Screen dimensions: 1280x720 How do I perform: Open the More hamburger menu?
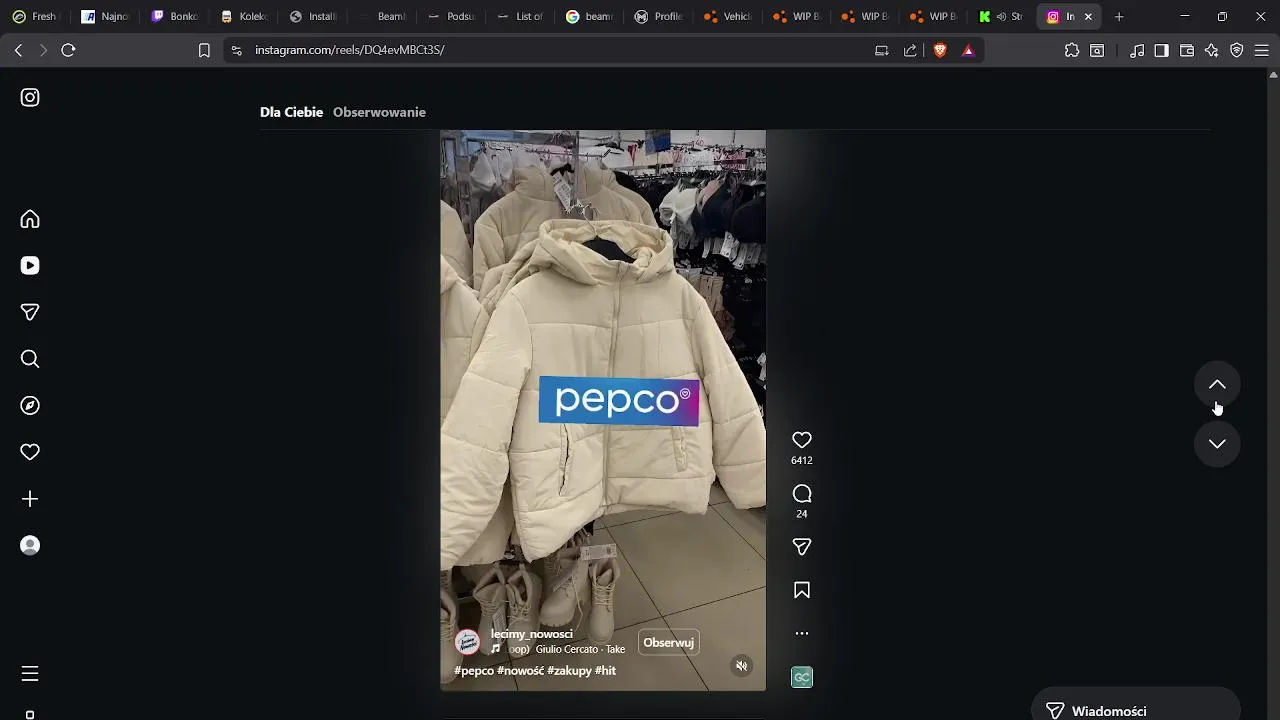[x=30, y=674]
